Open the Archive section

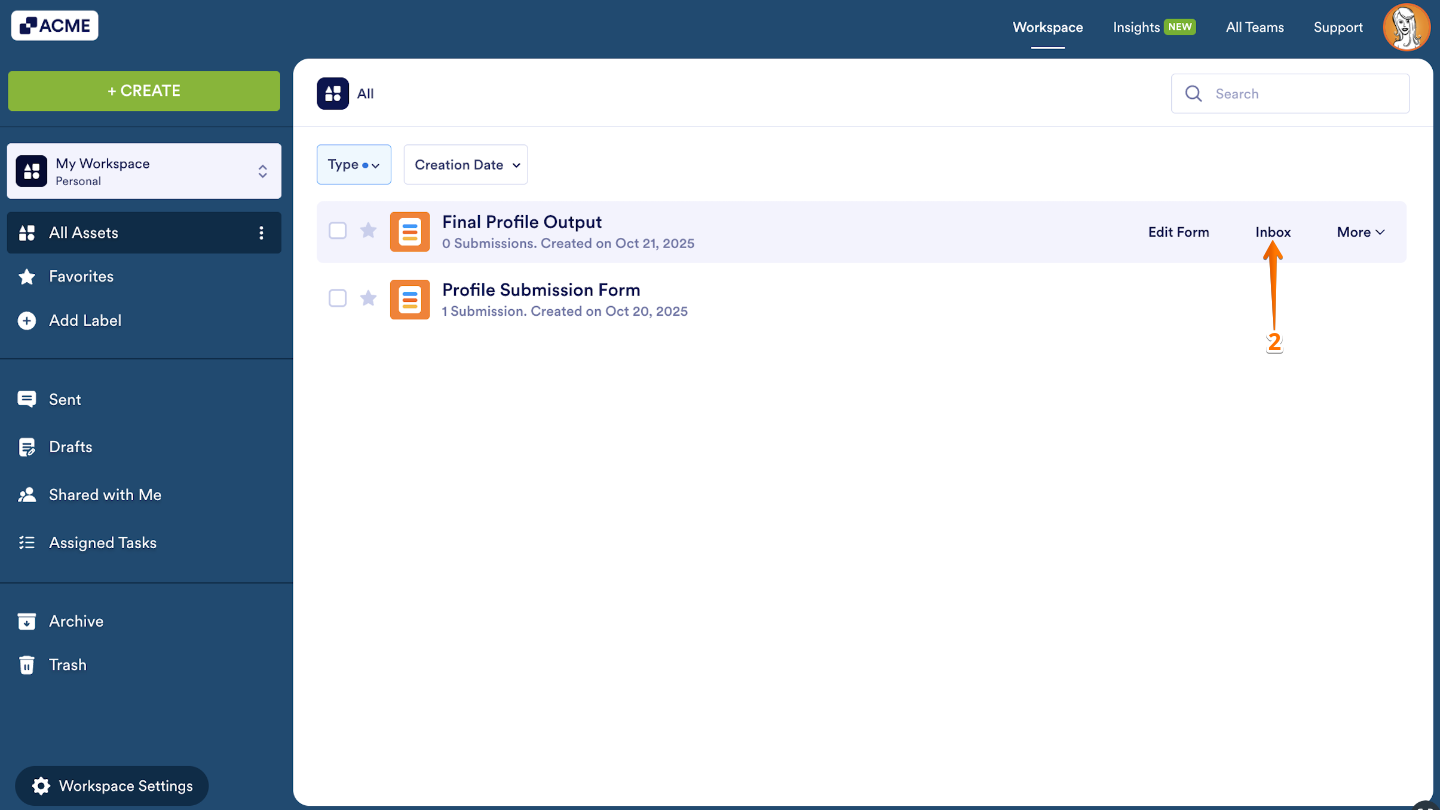tap(78, 621)
